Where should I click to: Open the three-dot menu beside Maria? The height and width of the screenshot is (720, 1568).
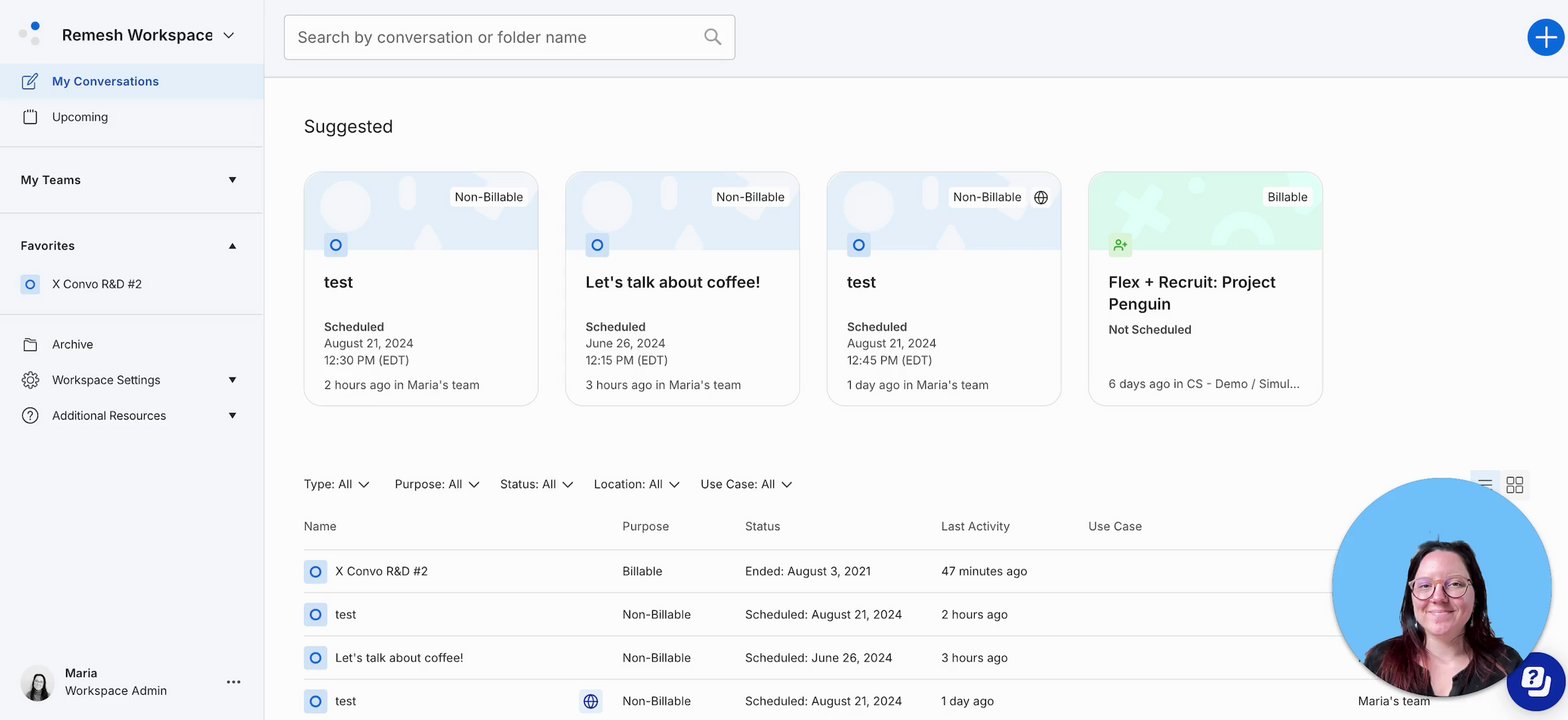coord(233,682)
